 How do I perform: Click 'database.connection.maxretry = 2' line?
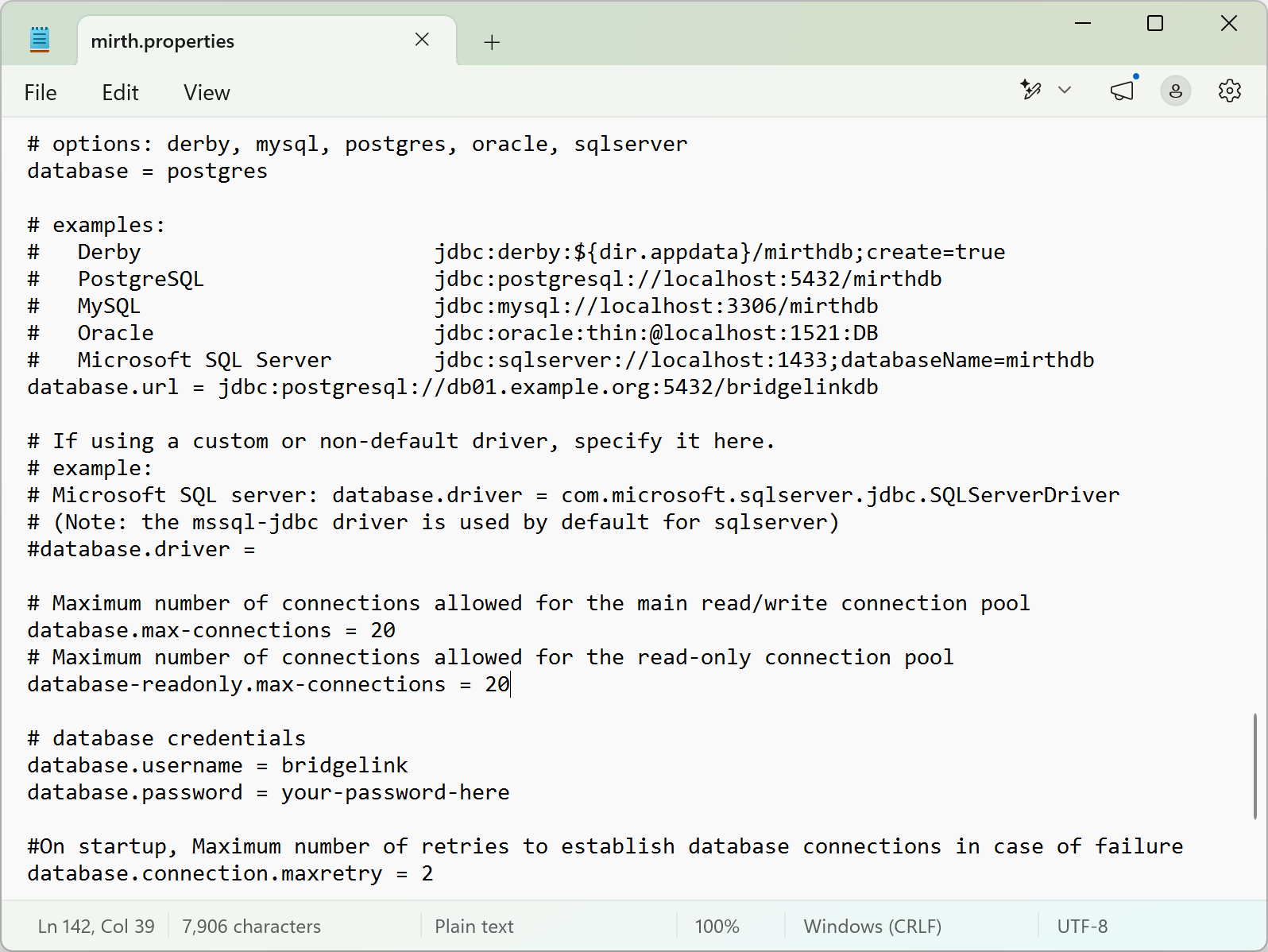pos(230,874)
